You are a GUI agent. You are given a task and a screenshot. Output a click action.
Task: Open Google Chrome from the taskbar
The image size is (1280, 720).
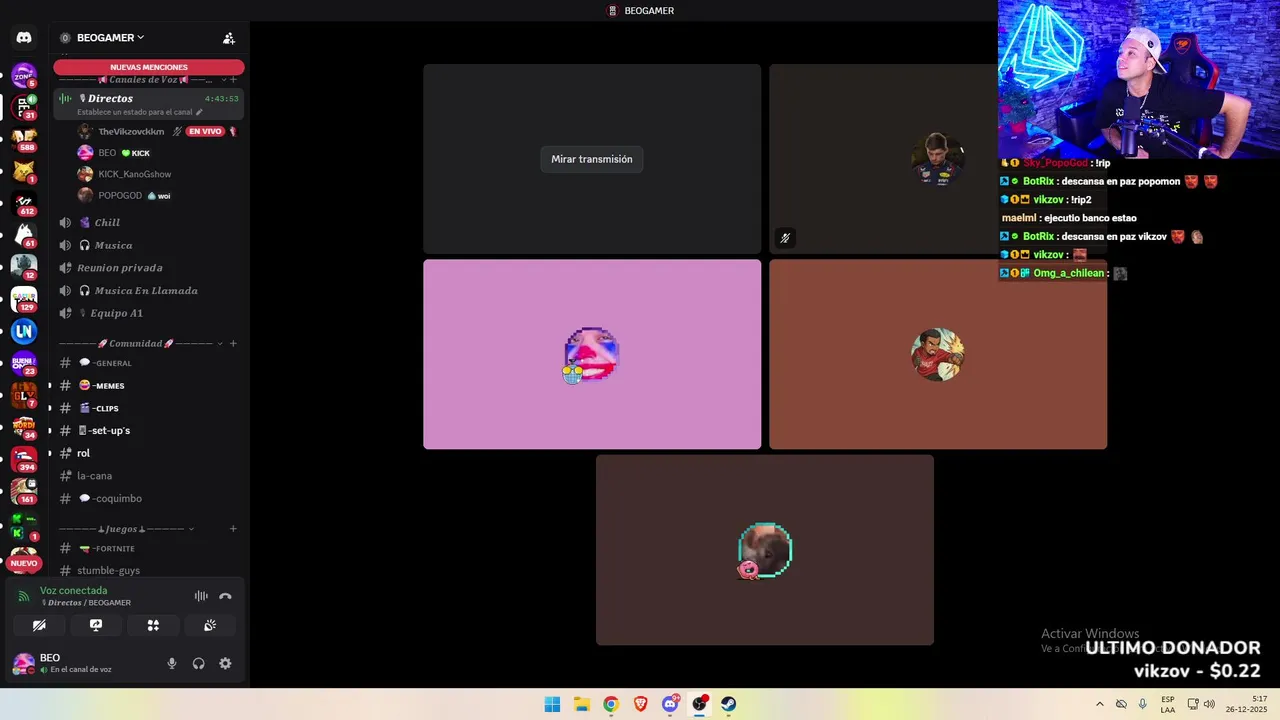click(611, 704)
